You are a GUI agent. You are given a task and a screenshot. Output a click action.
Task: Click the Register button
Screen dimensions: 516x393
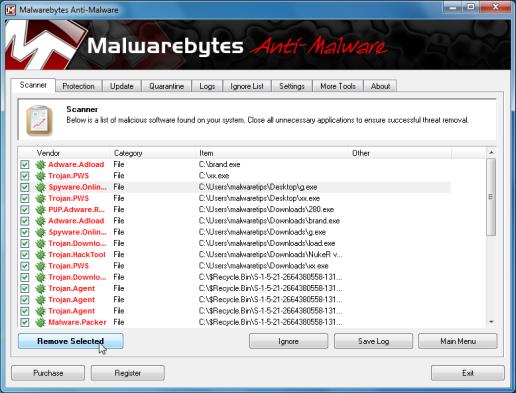(128, 373)
